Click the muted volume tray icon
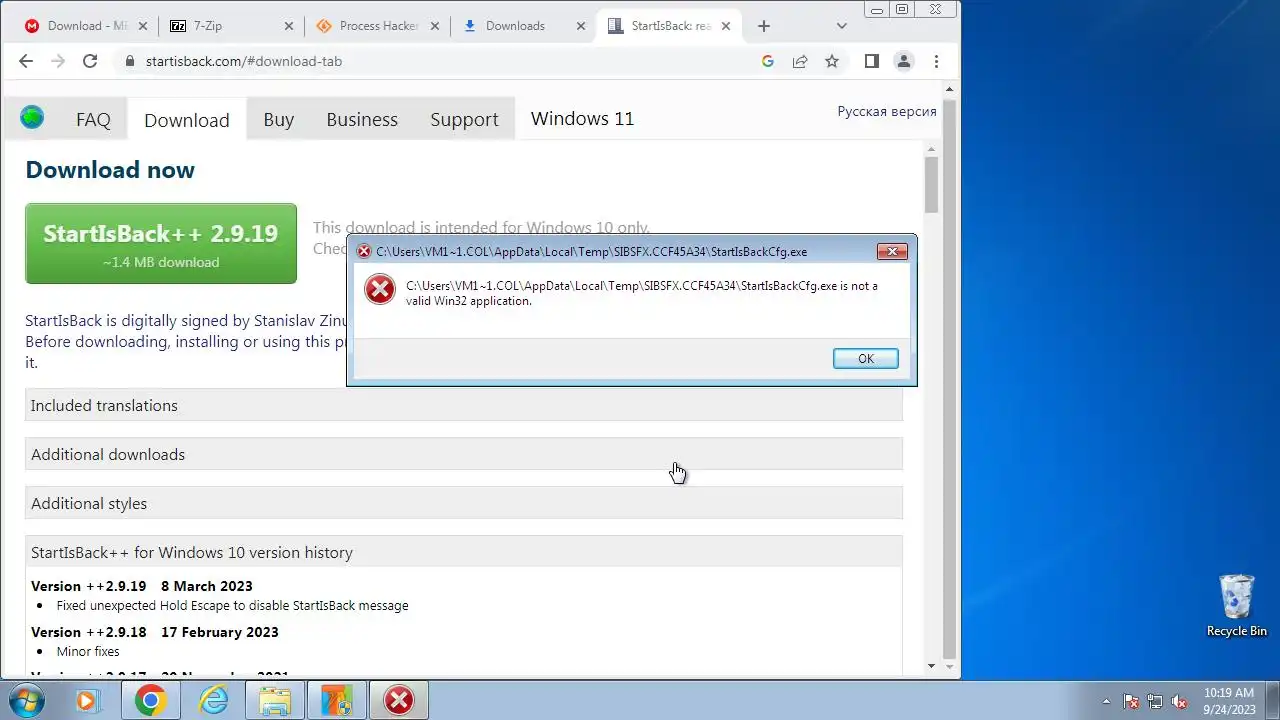The width and height of the screenshot is (1280, 720). (x=1179, y=701)
